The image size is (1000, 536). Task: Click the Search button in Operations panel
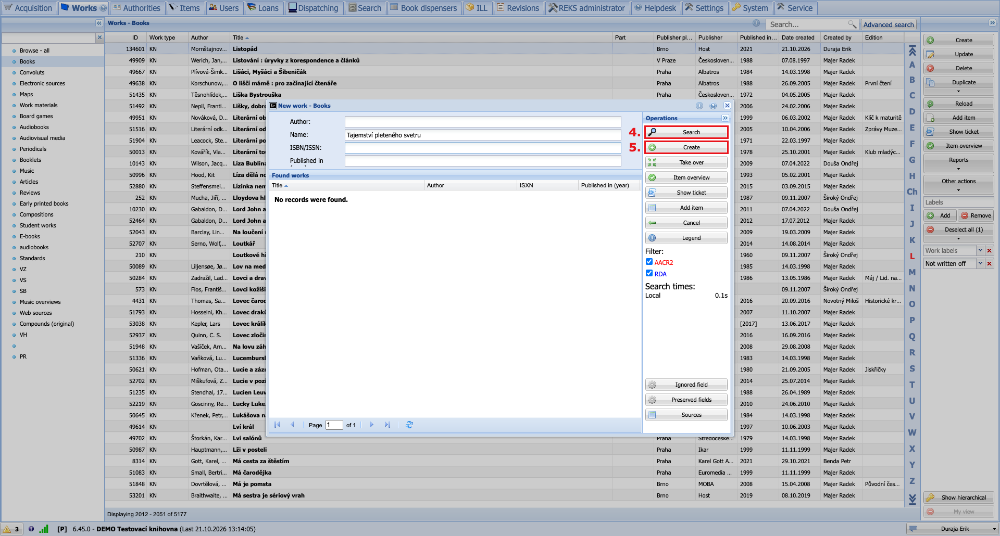[x=686, y=132]
